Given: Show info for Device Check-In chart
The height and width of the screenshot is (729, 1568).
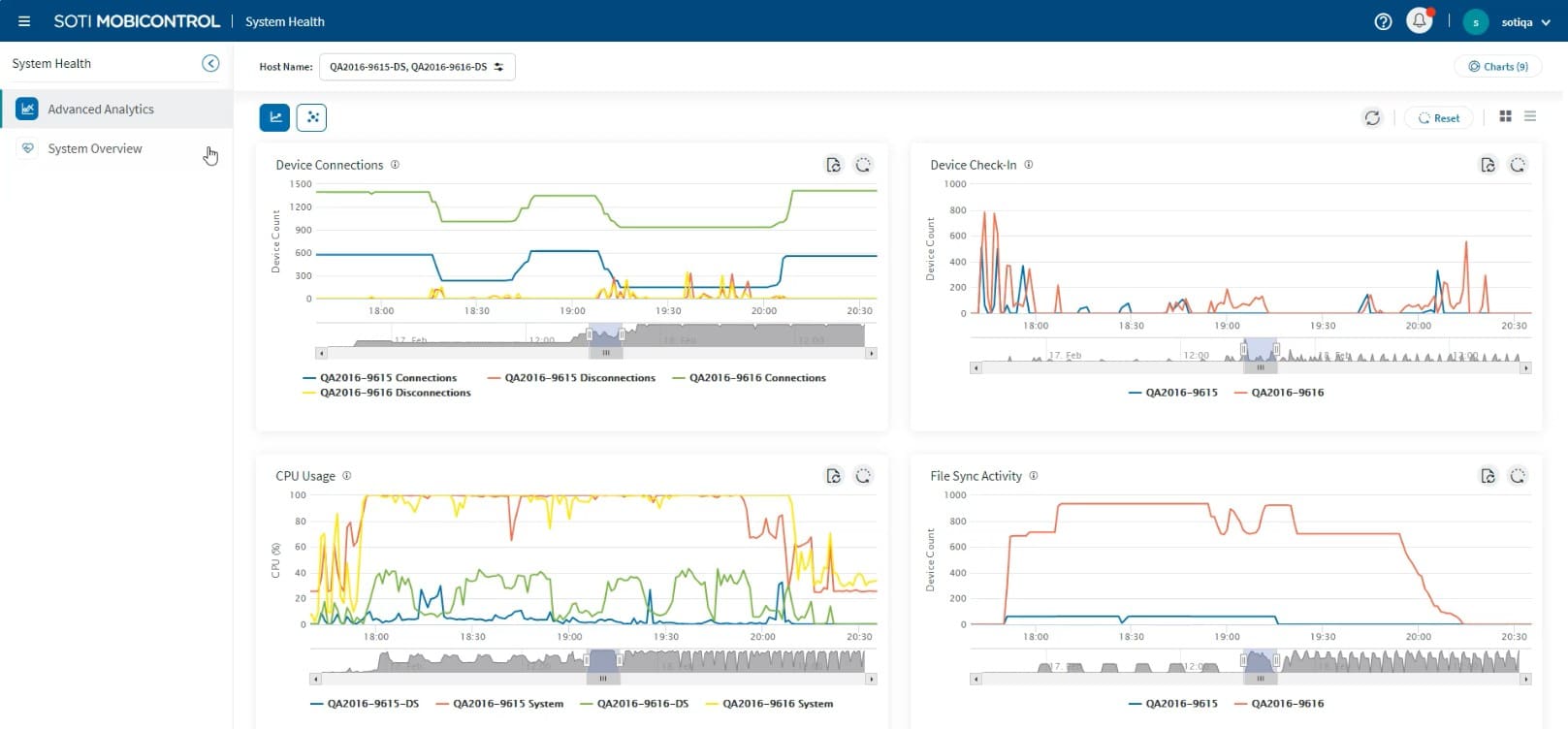Looking at the screenshot, I should [x=1029, y=165].
